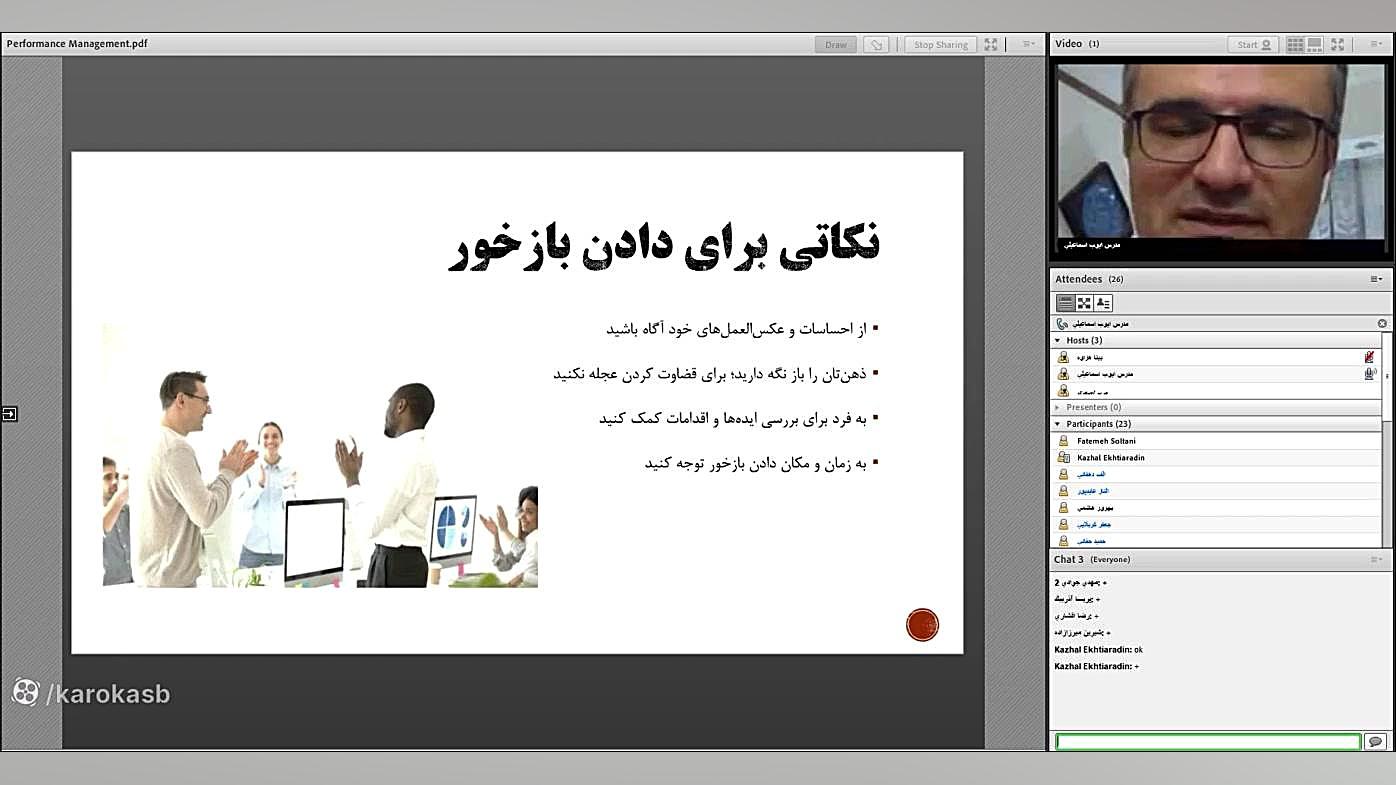Image resolution: width=1396 pixels, height=785 pixels.
Task: Select Attendees breakout room view icon
Action: click(x=1084, y=303)
